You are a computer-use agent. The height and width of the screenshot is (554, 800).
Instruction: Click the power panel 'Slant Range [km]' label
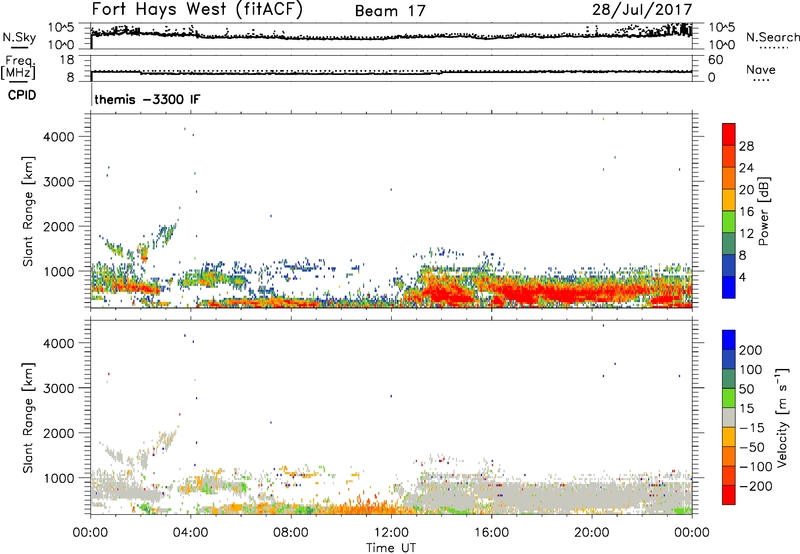point(28,211)
